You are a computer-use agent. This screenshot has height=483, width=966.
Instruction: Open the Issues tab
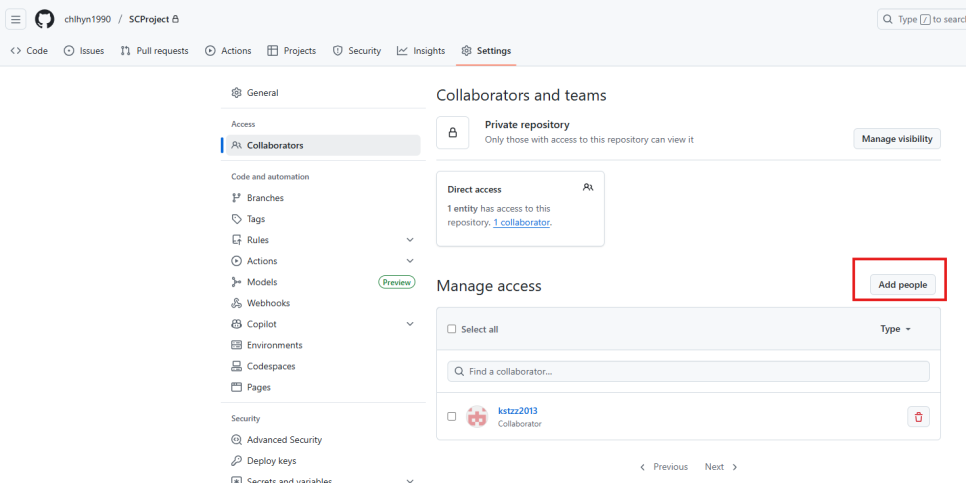pos(84,51)
